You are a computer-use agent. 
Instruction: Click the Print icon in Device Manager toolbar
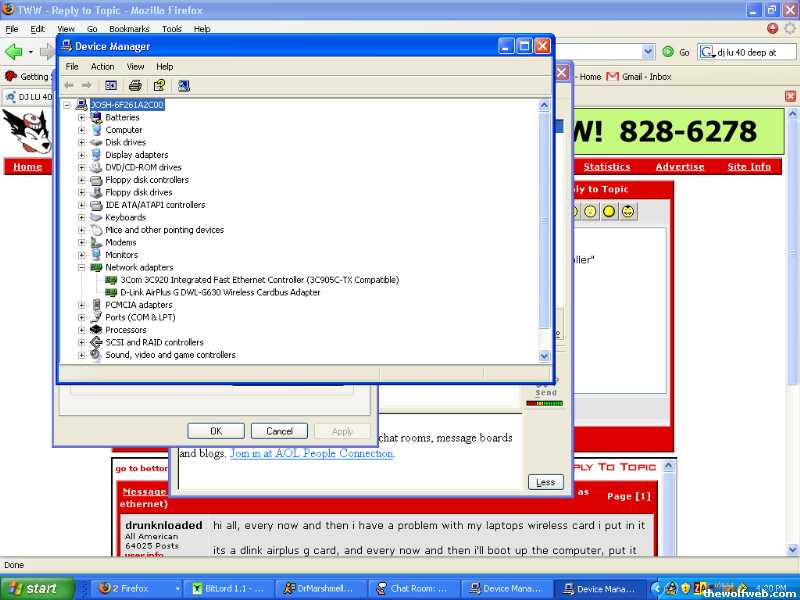coord(135,86)
